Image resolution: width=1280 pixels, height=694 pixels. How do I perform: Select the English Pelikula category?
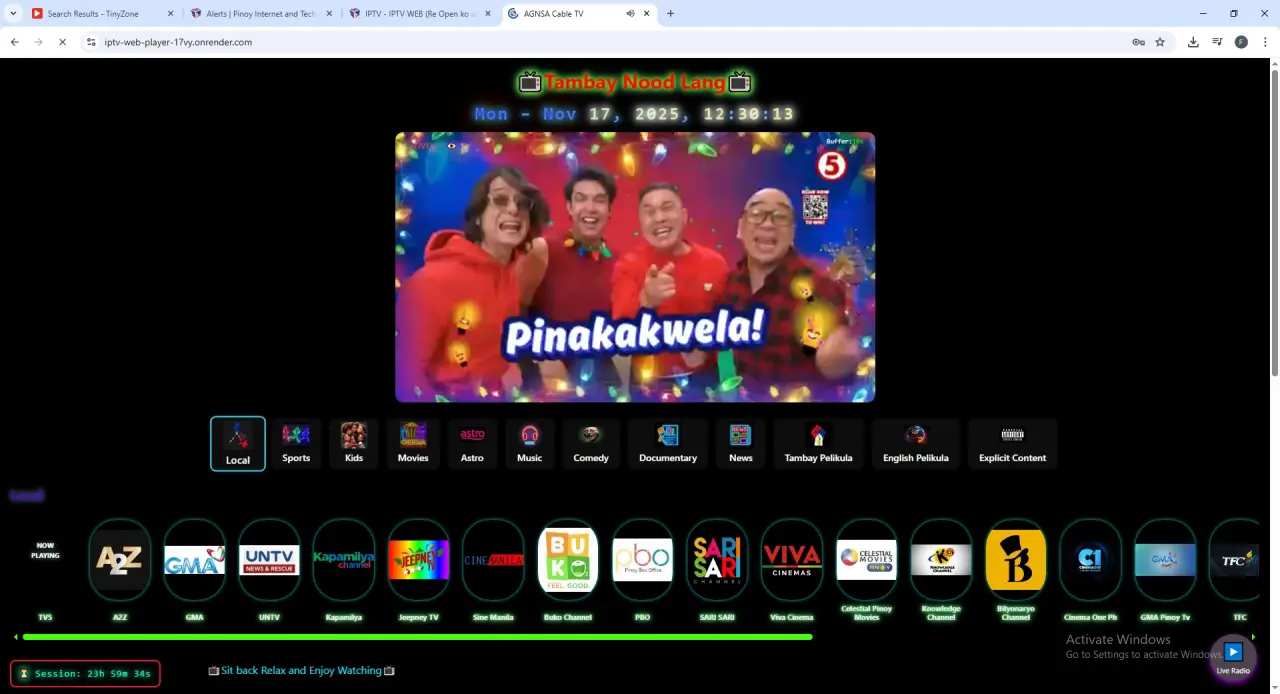pos(916,443)
